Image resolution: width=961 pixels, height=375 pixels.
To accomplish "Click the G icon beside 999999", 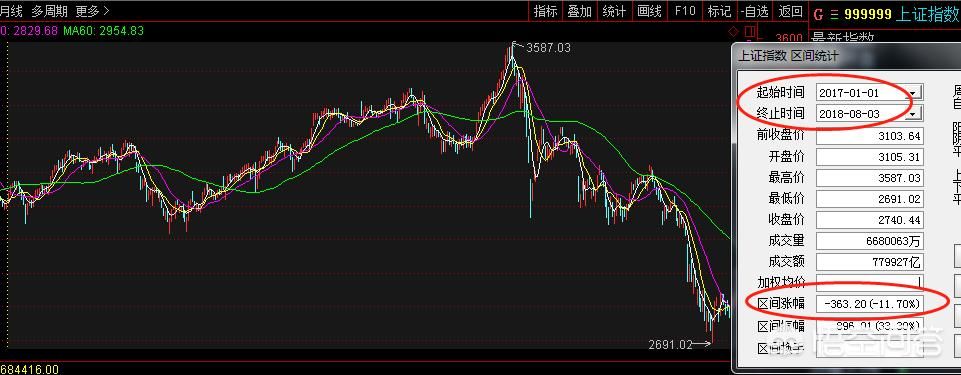I will pyautogui.click(x=818, y=15).
